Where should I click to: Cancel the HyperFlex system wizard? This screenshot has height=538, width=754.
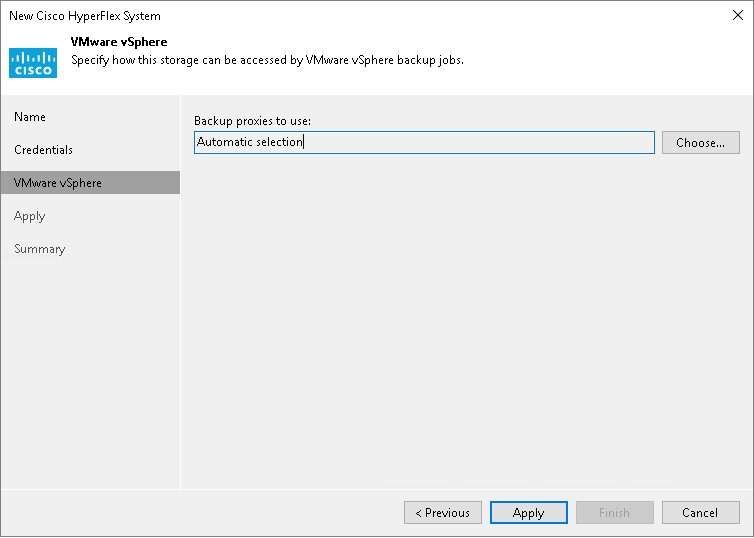701,513
